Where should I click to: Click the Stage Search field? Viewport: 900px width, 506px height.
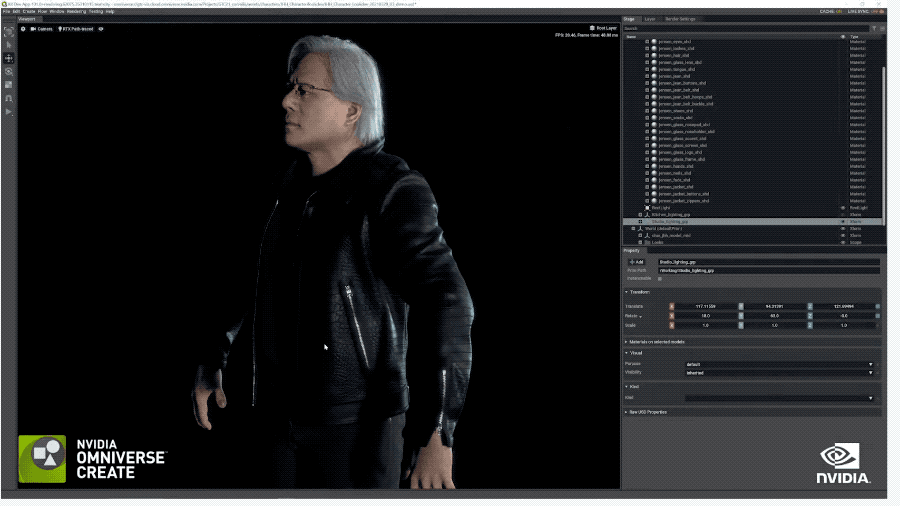tap(746, 28)
